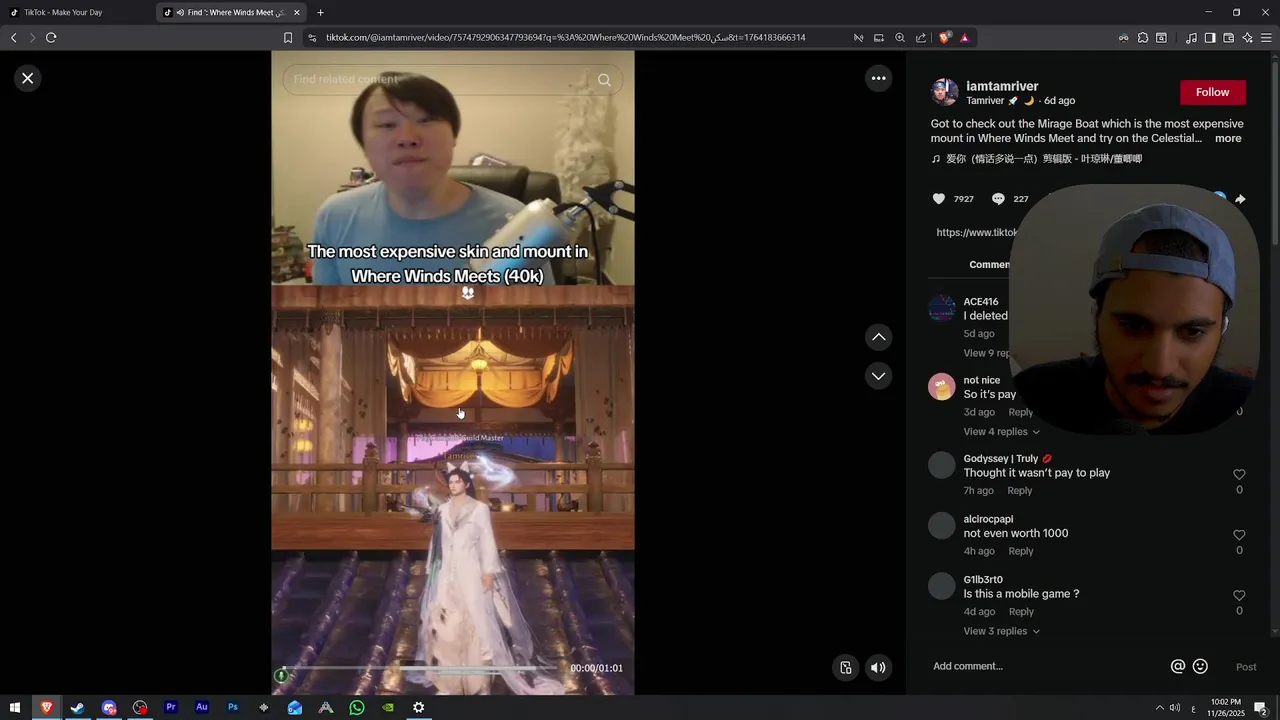Click comment text 'not even worth 1000'

click(x=1016, y=534)
